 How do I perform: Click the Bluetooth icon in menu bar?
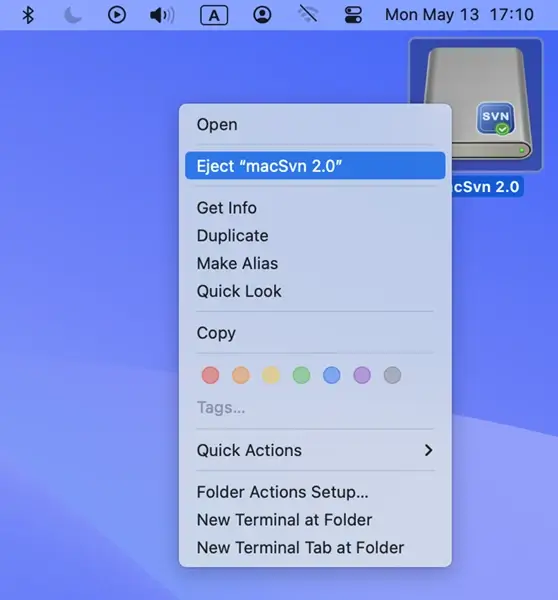(x=28, y=15)
